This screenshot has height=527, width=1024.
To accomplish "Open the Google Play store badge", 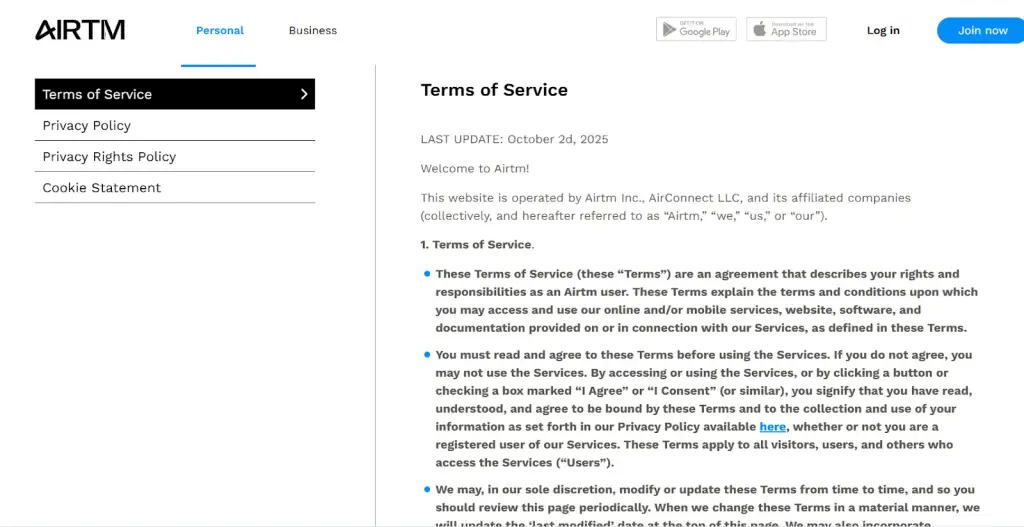I will (696, 29).
